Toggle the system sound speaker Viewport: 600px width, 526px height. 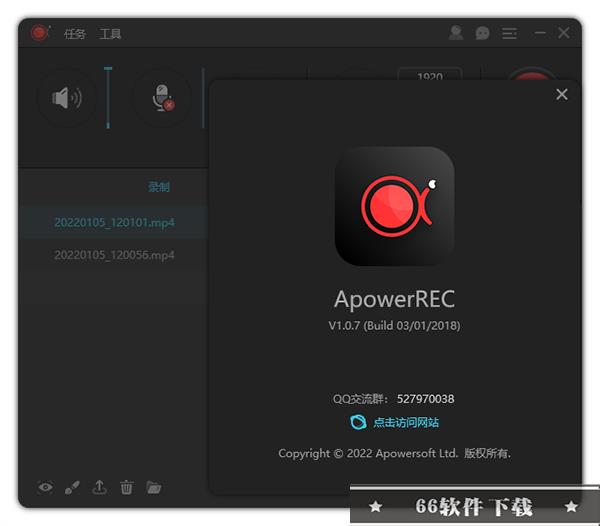click(67, 98)
